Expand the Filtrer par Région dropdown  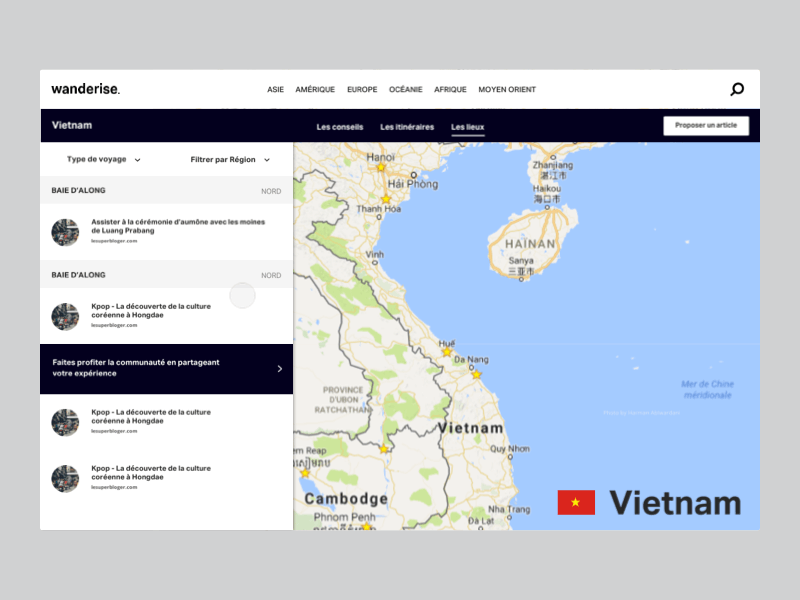point(222,159)
